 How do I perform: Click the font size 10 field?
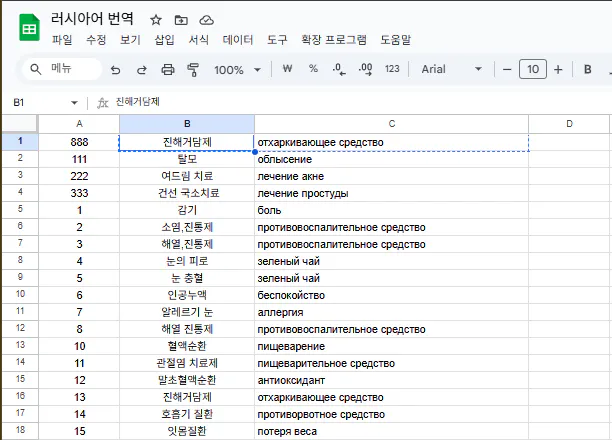tap(533, 69)
